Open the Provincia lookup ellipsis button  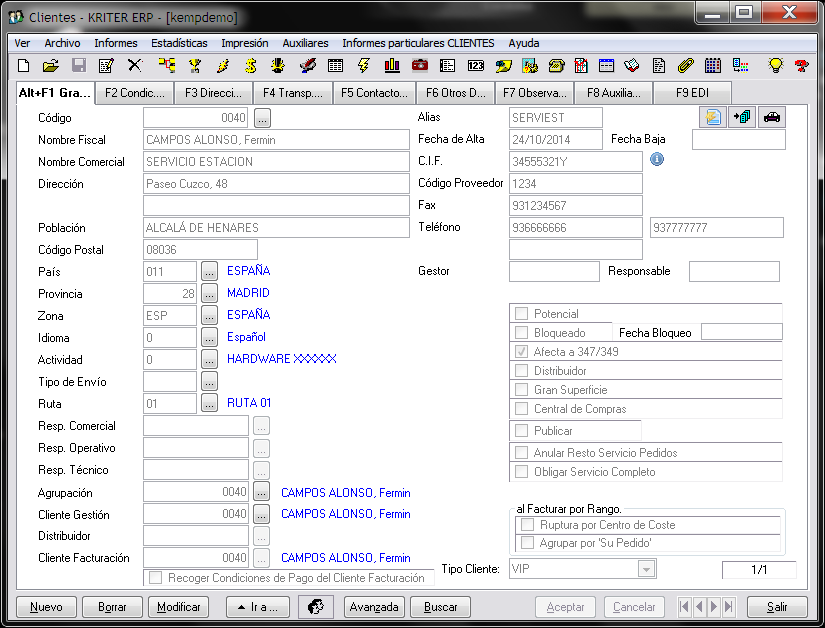(209, 294)
